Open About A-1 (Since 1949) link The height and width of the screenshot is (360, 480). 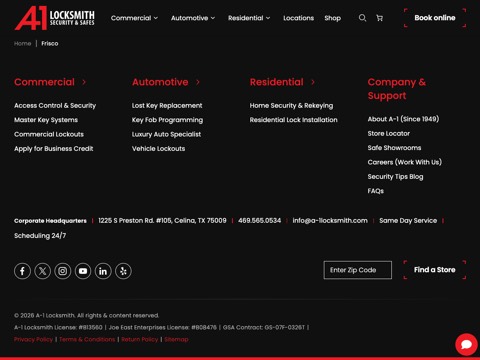403,119
